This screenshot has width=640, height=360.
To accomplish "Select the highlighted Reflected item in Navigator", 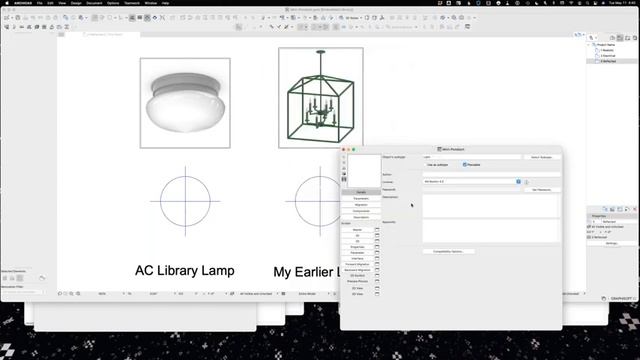I will [611, 61].
